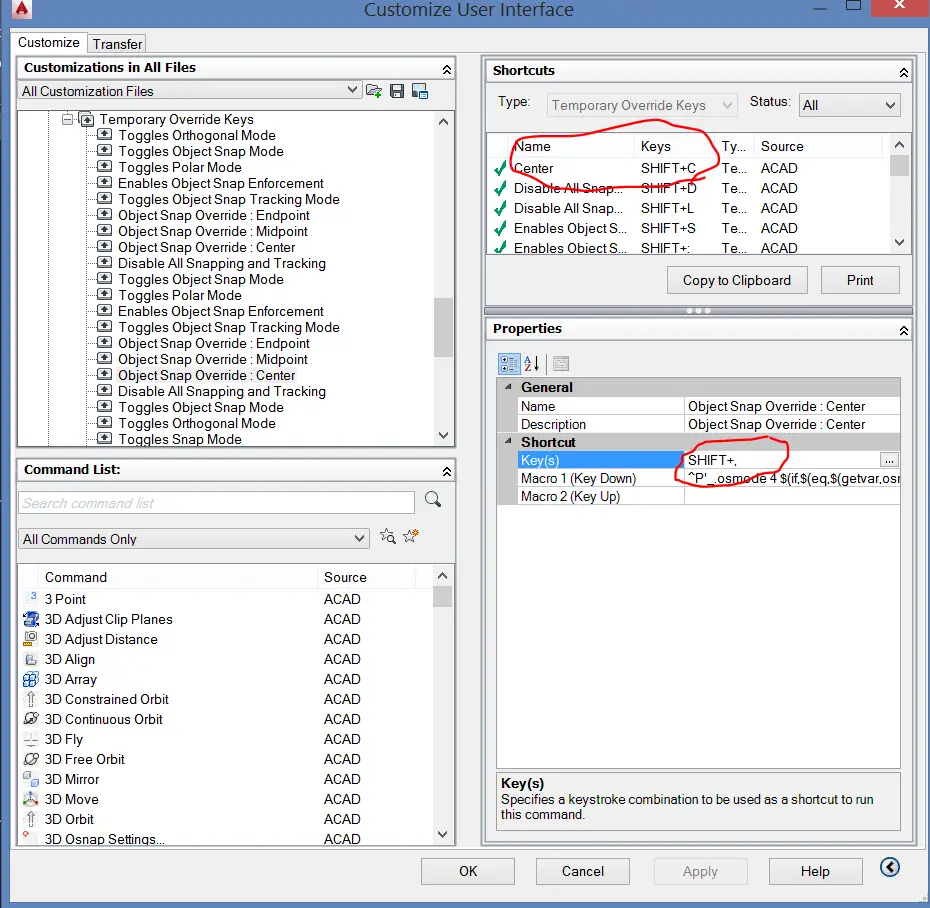Click the AutoCAD logo in the title bar
930x908 pixels.
(22, 8)
